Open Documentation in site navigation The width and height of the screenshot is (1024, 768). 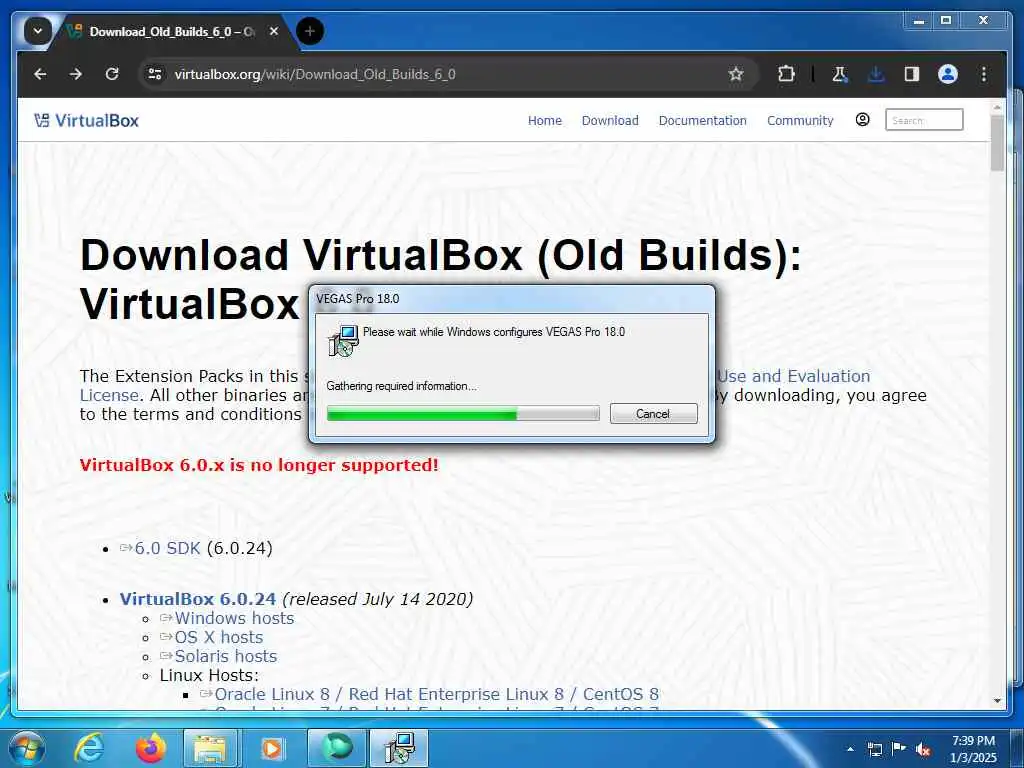pyautogui.click(x=702, y=120)
